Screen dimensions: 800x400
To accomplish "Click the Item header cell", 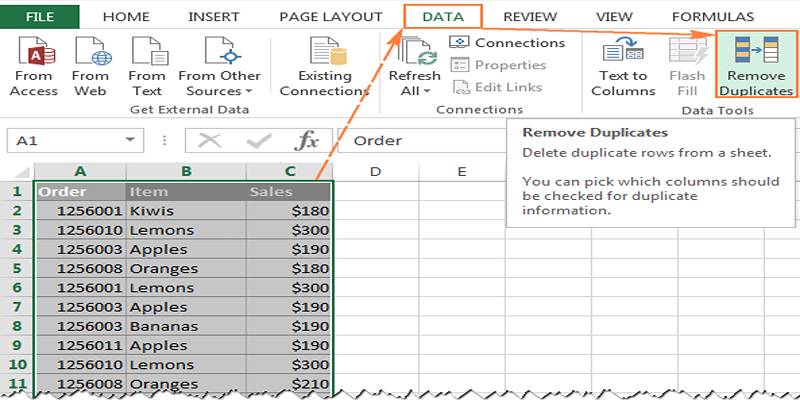I will [x=186, y=191].
